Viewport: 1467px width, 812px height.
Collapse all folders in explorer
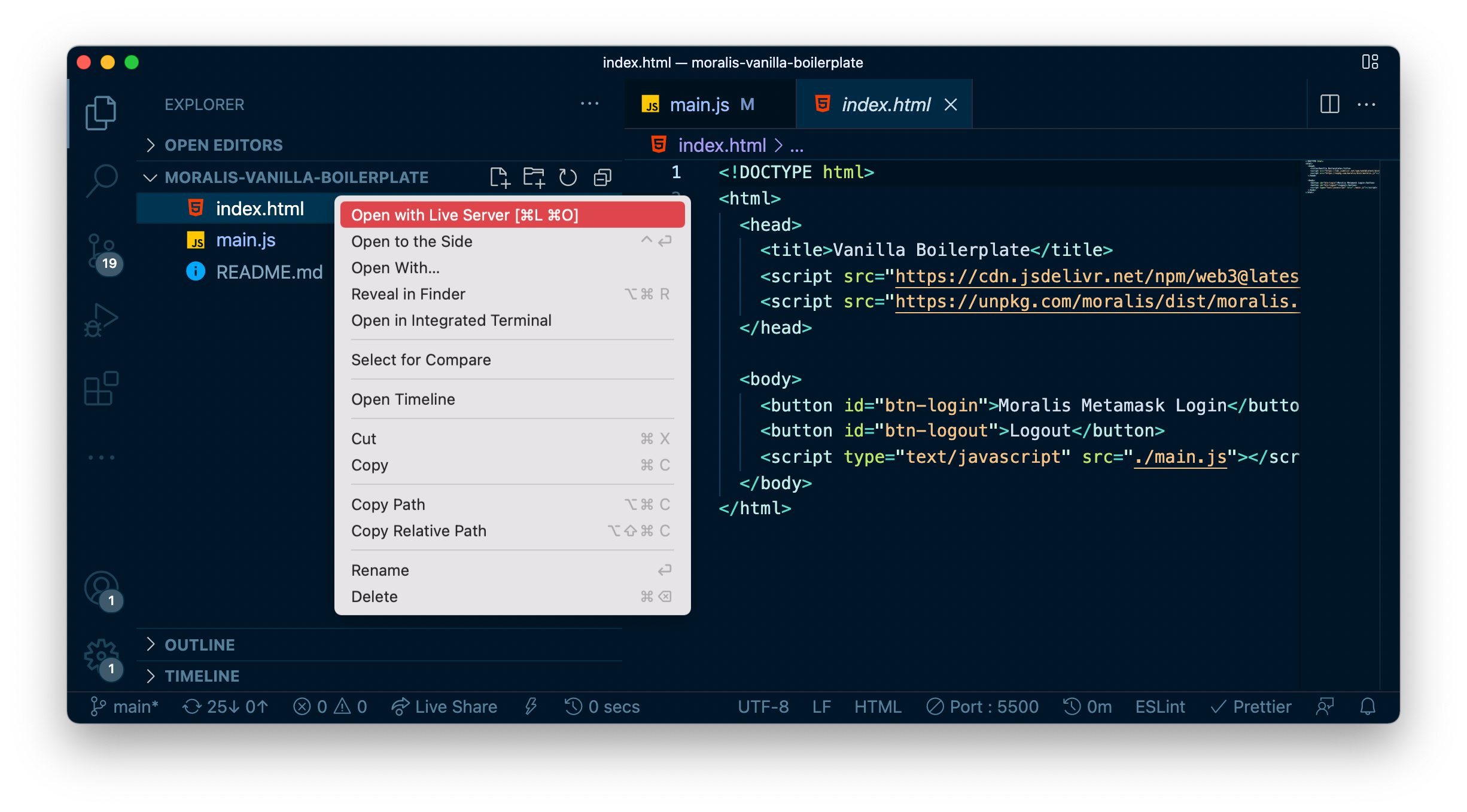602,178
